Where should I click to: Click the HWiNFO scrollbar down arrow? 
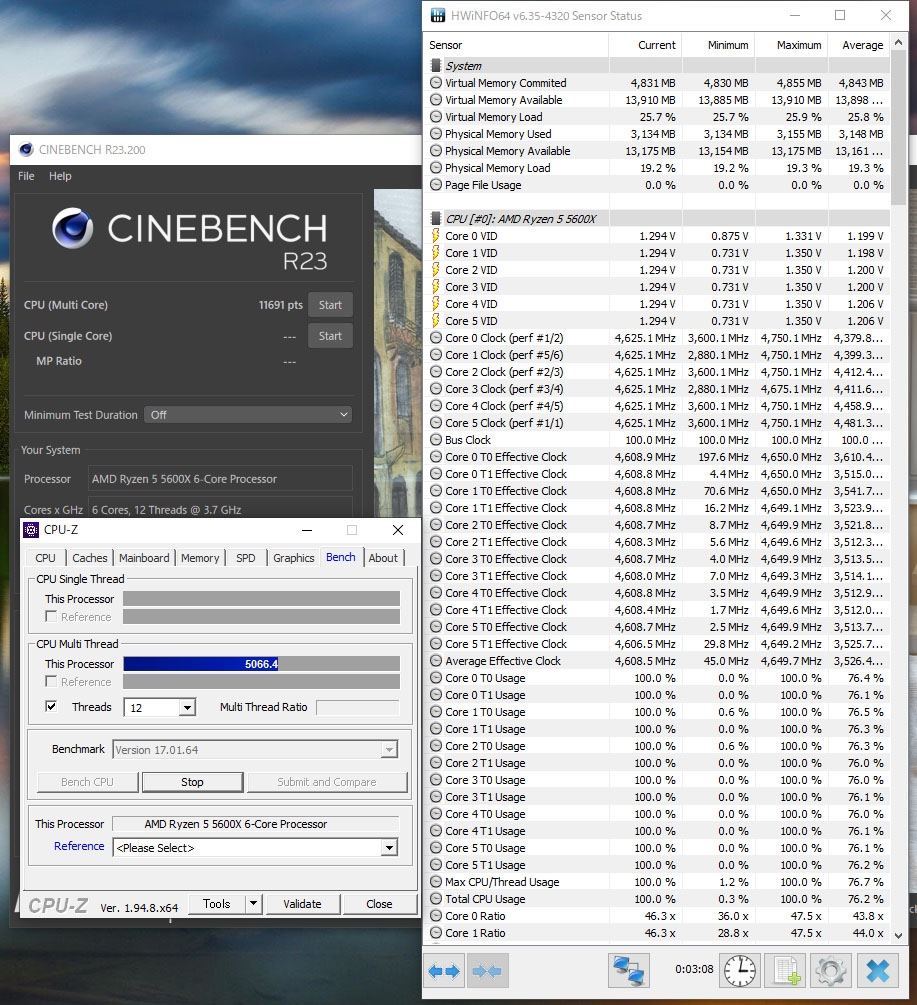coord(898,935)
